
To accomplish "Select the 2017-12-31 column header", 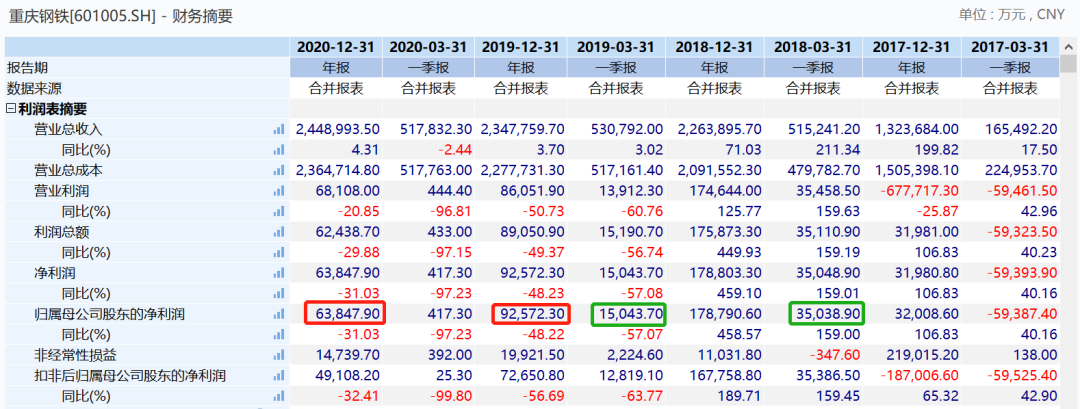I will (x=912, y=48).
